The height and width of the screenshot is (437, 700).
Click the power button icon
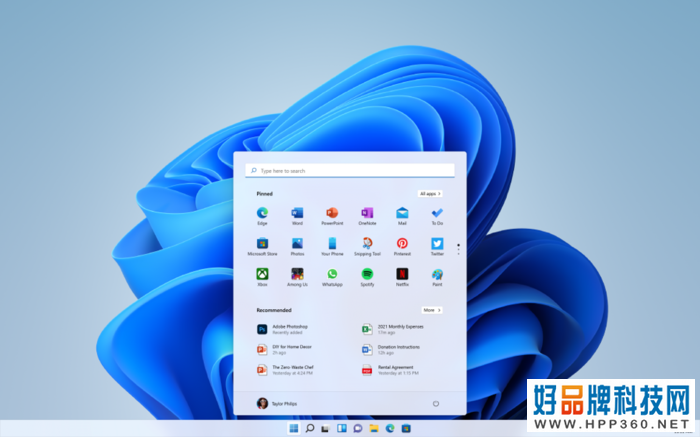436,404
